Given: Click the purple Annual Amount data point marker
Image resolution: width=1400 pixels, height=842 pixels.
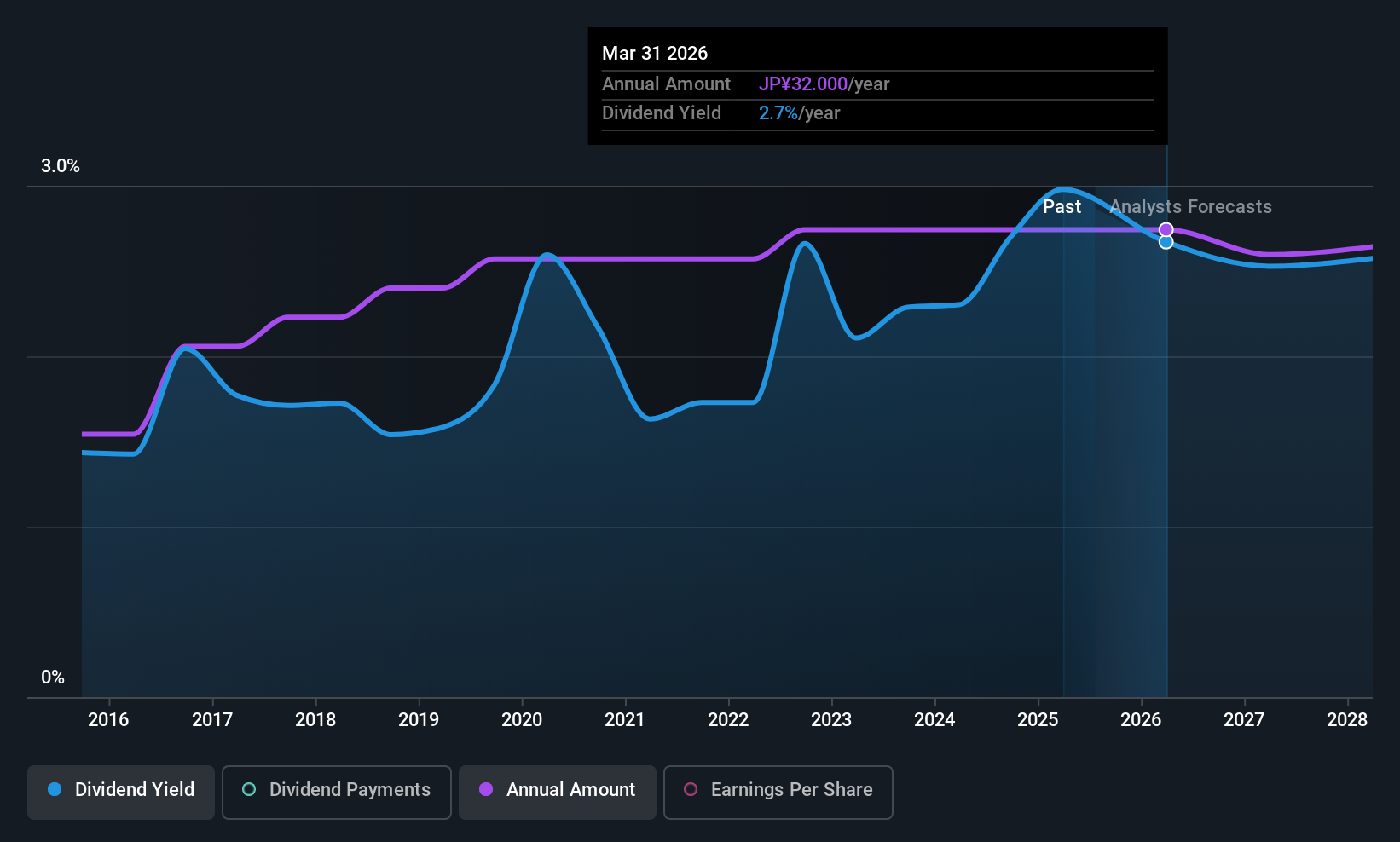Looking at the screenshot, I should coord(1166,230).
